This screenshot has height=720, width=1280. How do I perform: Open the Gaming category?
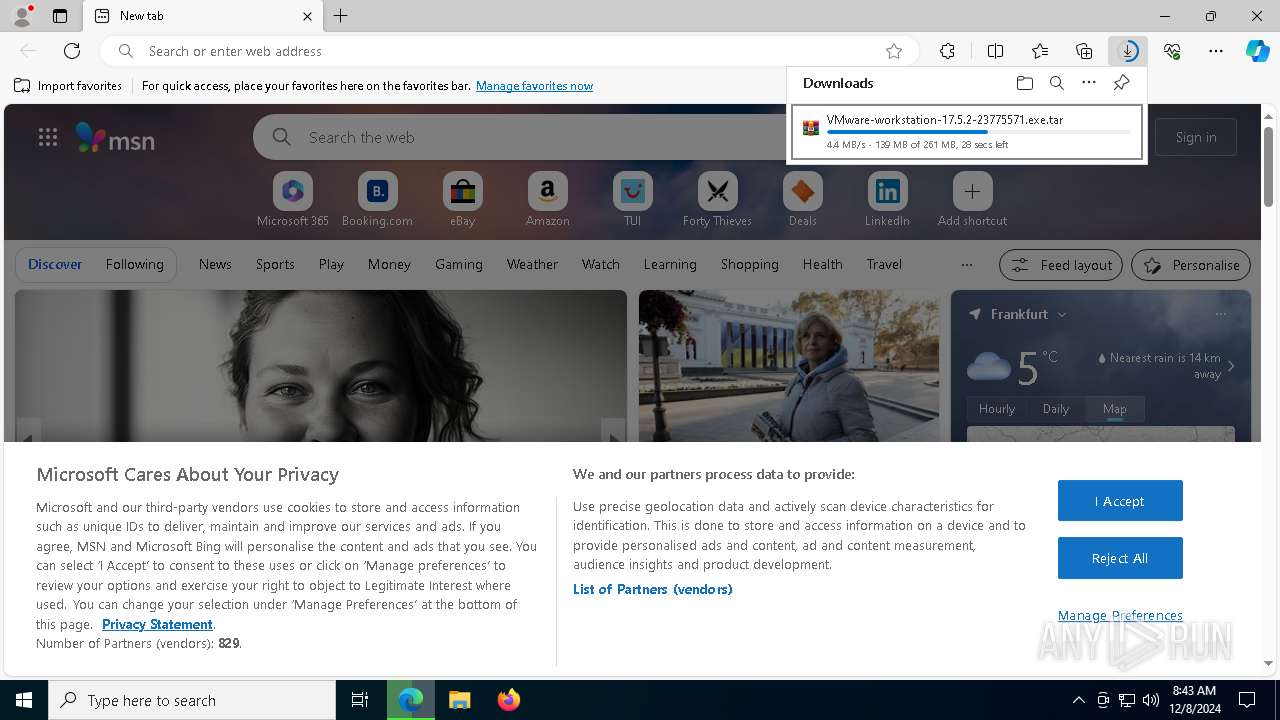point(459,264)
